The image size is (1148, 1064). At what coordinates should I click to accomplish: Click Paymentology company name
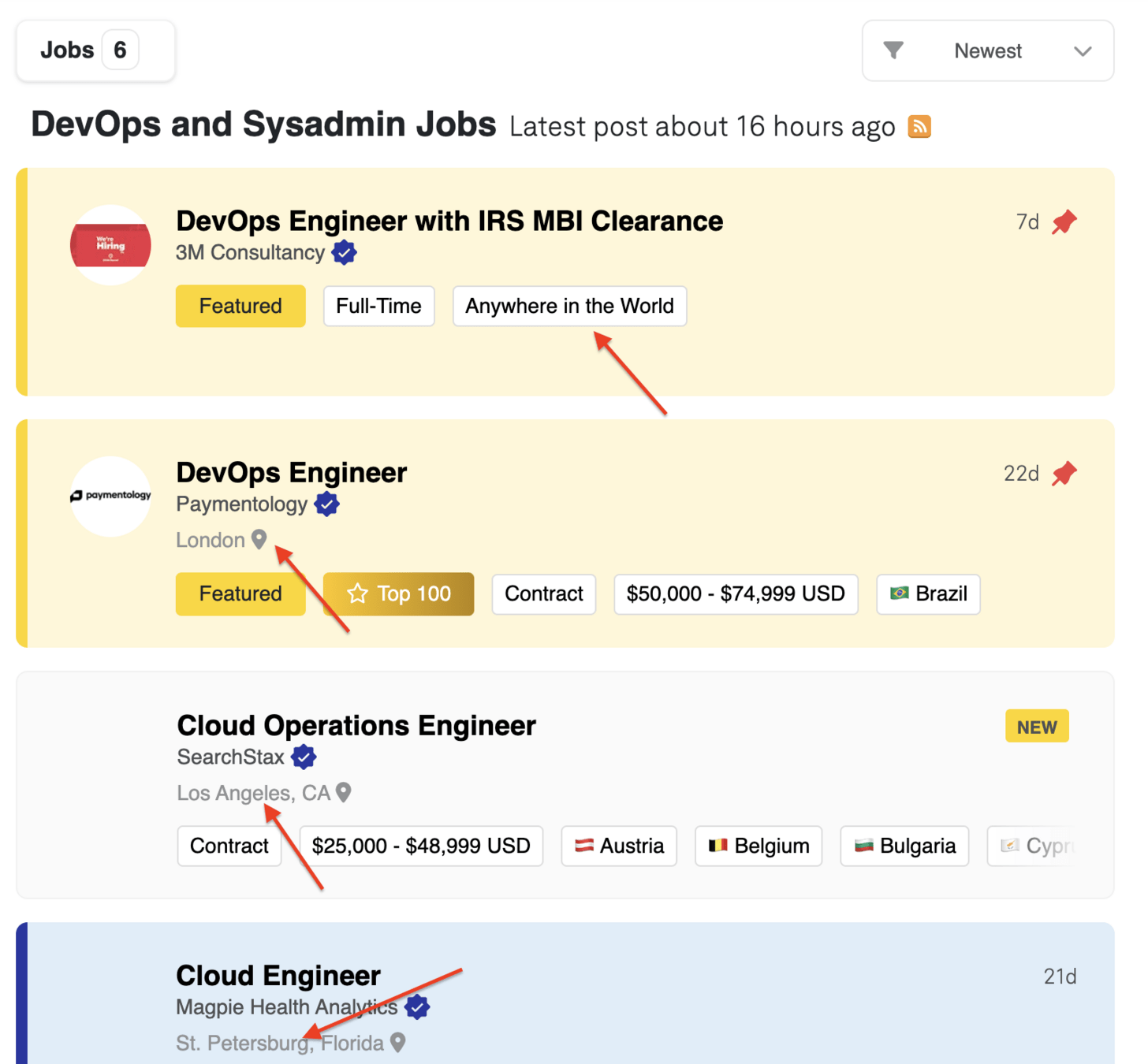(x=241, y=504)
